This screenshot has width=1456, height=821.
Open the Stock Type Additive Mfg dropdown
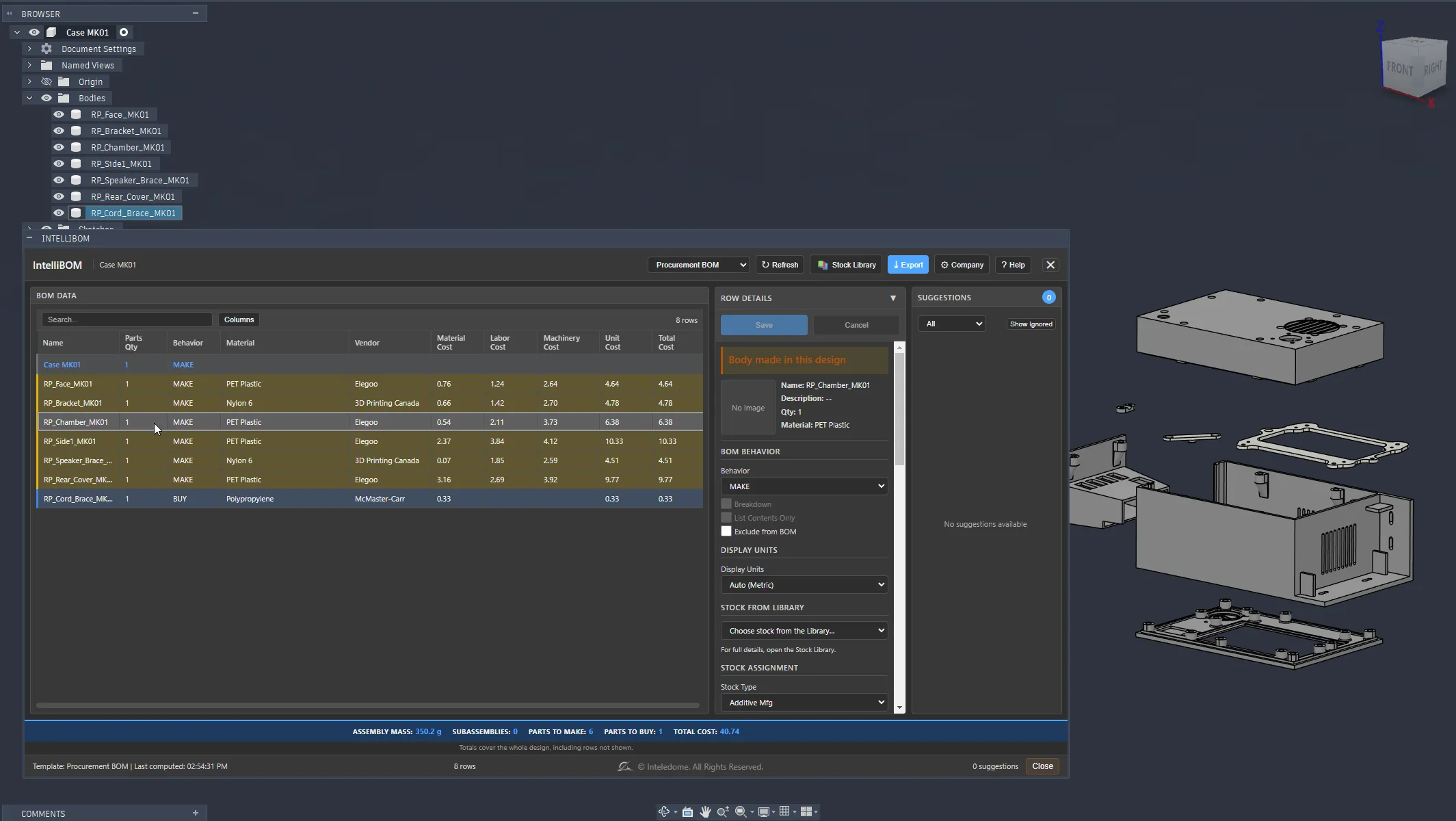804,702
